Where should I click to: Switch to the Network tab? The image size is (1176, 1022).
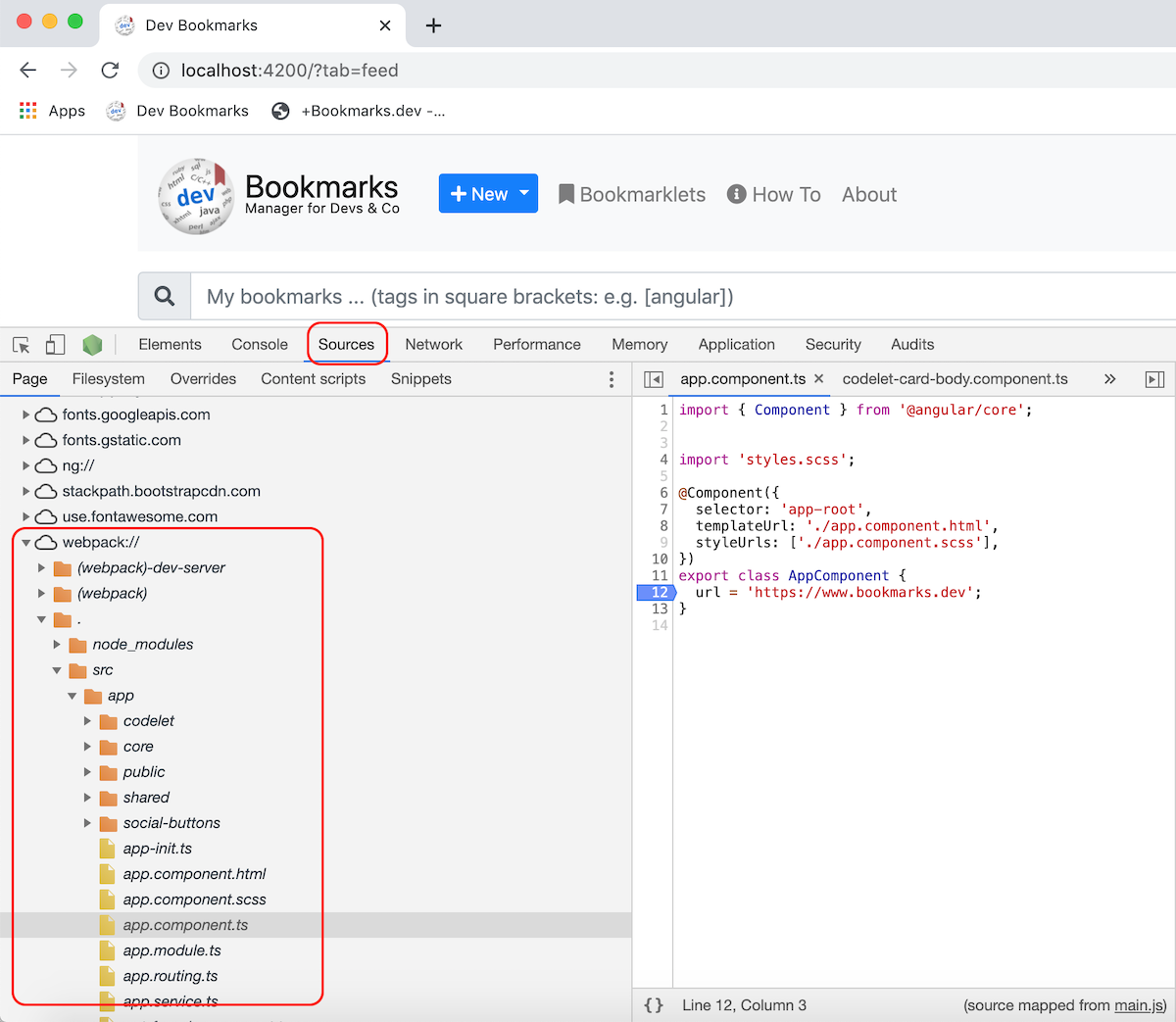433,344
